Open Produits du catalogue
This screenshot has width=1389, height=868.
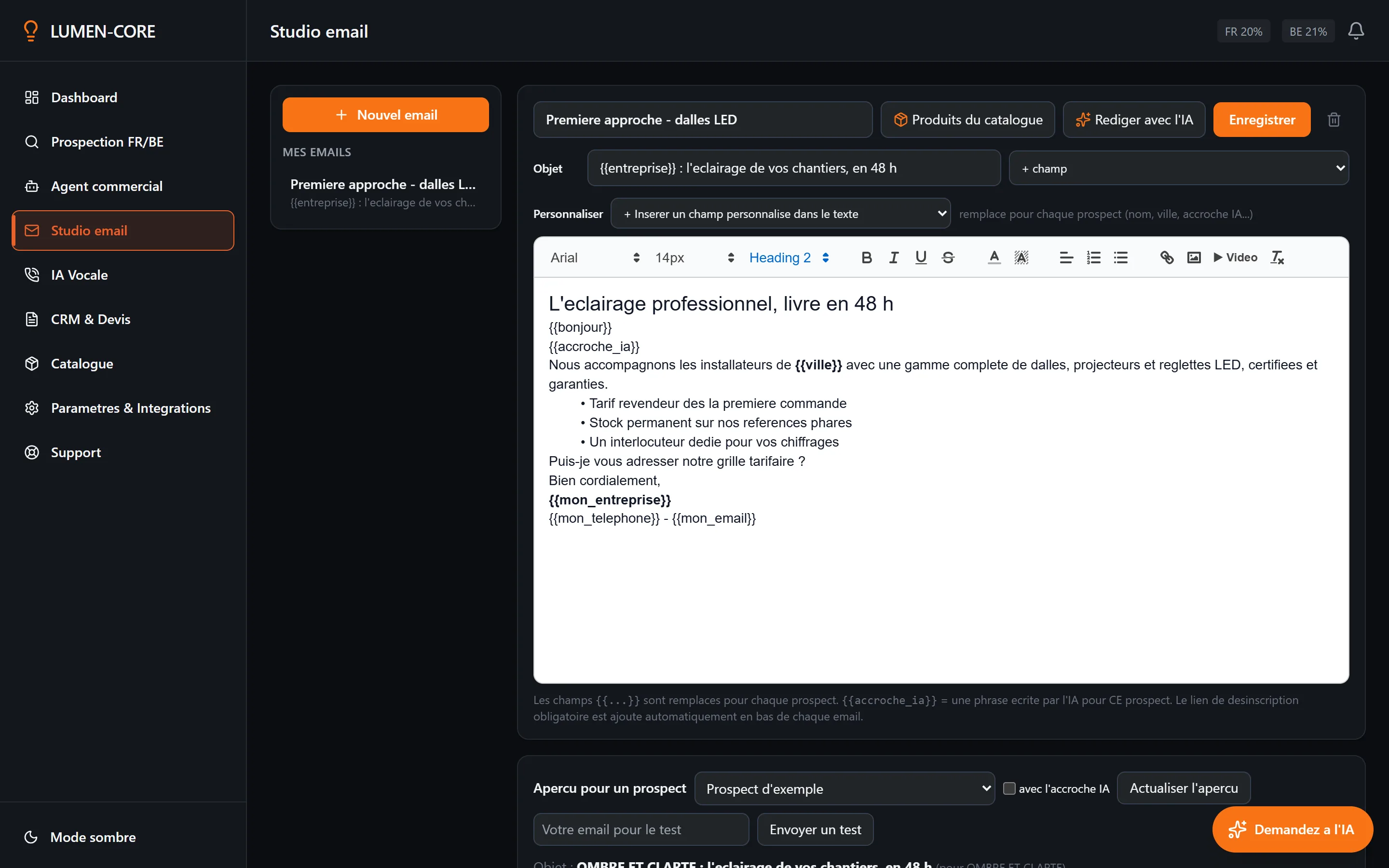click(x=967, y=120)
